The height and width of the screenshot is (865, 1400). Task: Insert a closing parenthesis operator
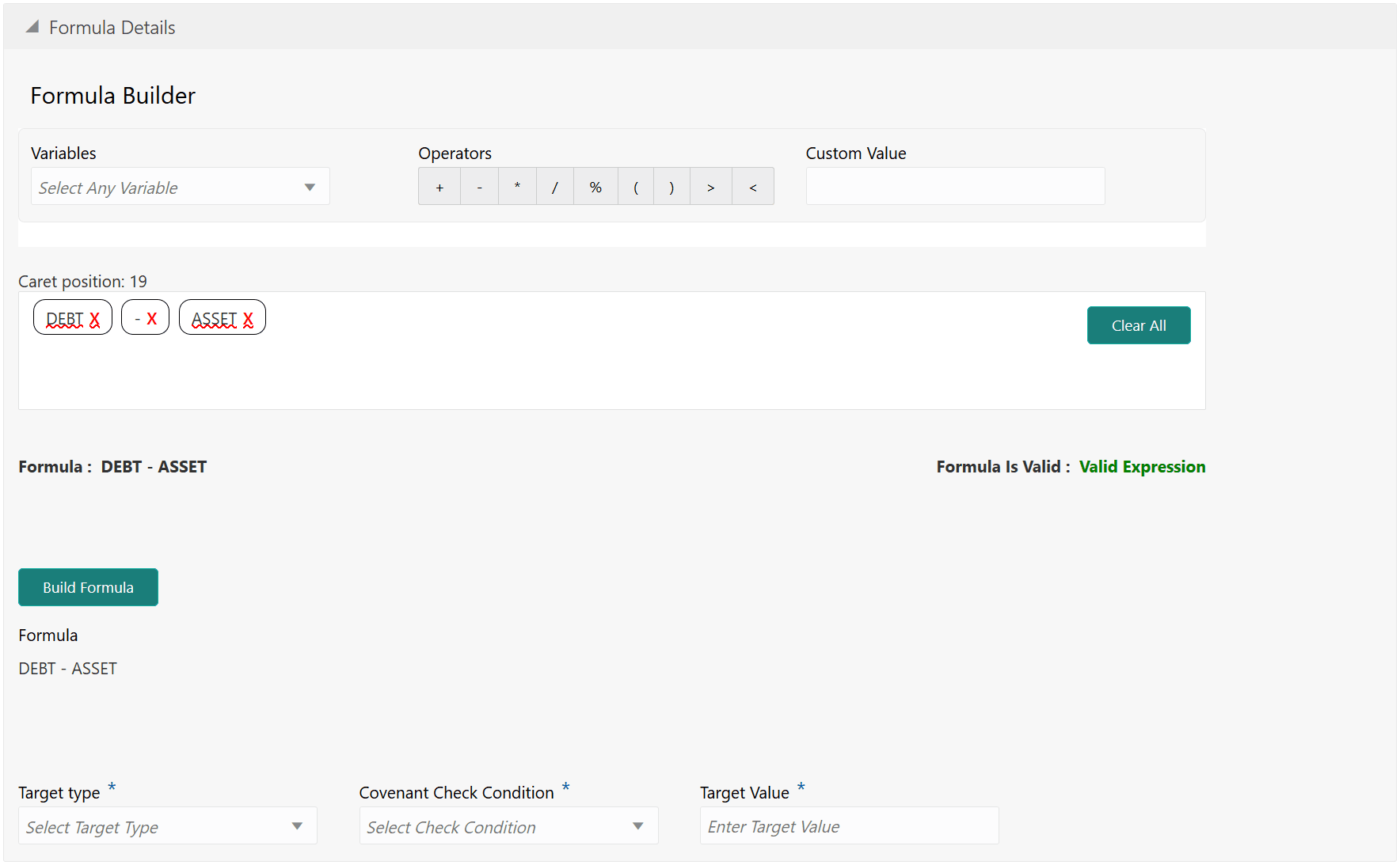click(671, 186)
